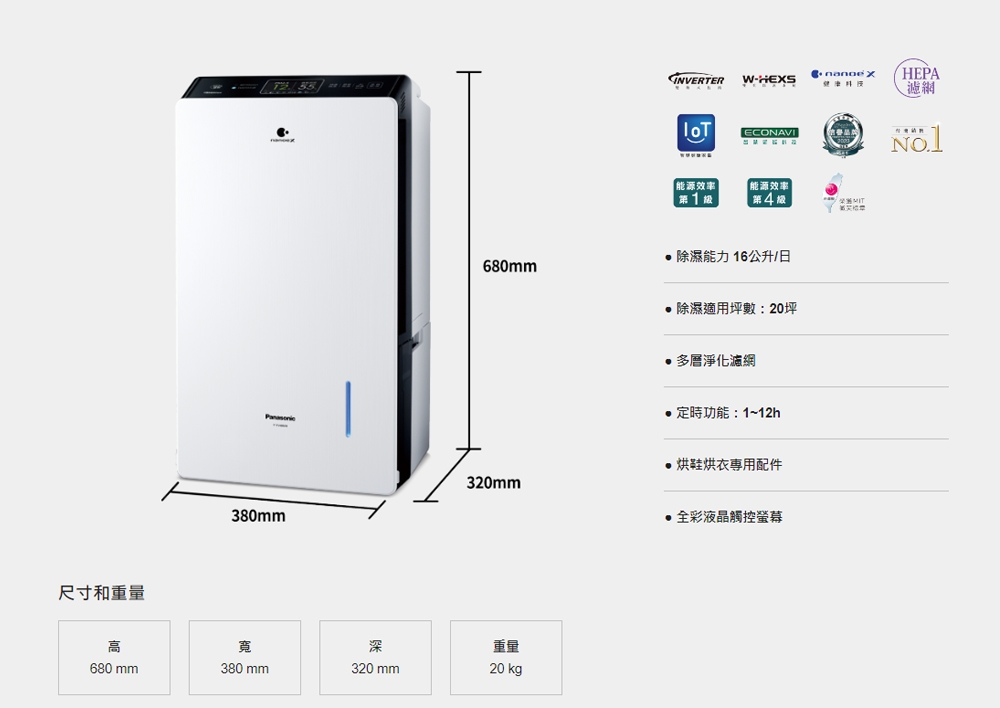The height and width of the screenshot is (708, 1000).
Task: Click the 尺寸和重量 section heading
Action: (x=101, y=593)
